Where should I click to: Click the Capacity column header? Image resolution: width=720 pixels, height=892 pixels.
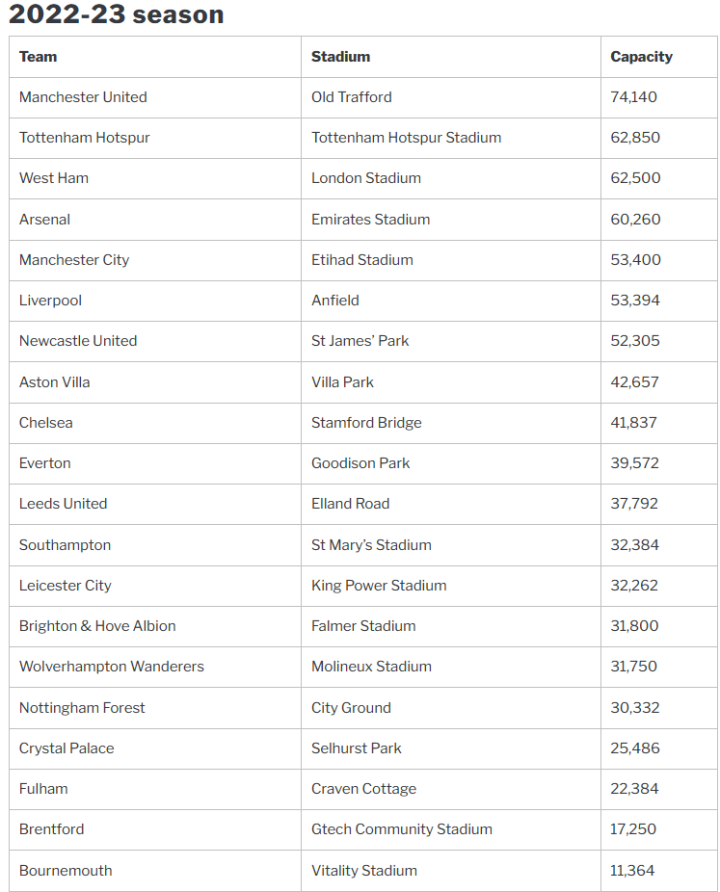tap(641, 57)
